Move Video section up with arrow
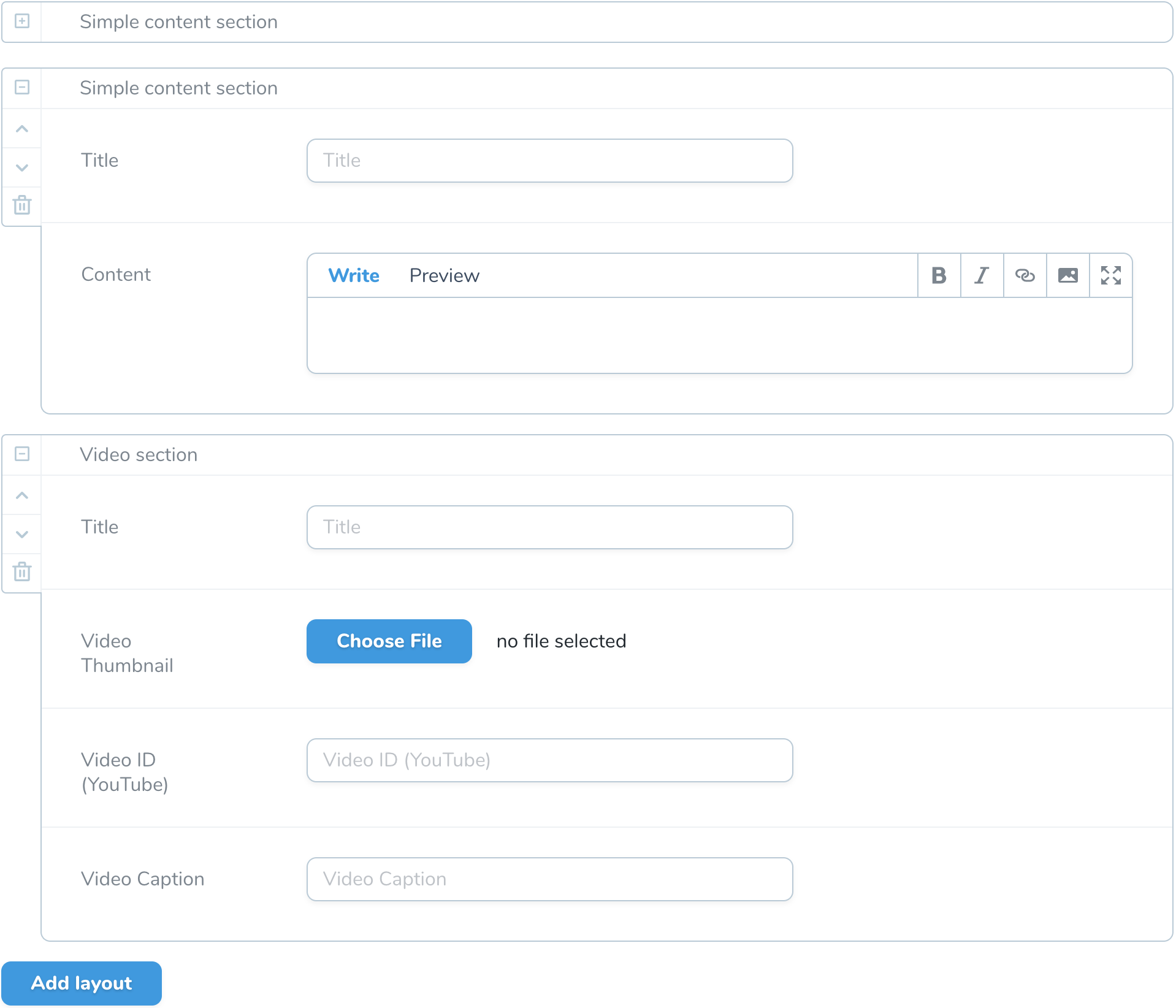Screen dimensions: 1176x1008 22,495
